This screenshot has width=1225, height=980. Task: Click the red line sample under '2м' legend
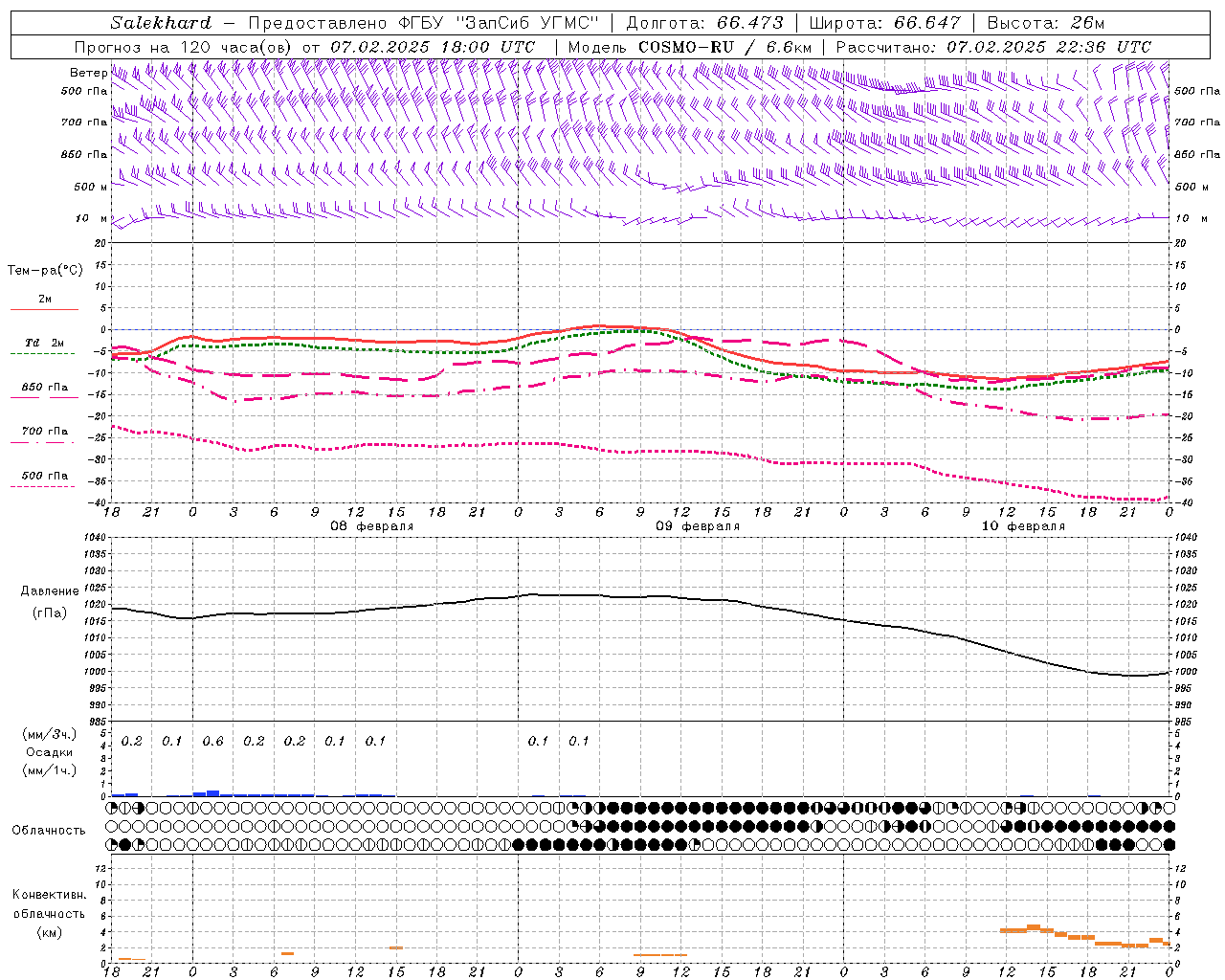pos(44,309)
